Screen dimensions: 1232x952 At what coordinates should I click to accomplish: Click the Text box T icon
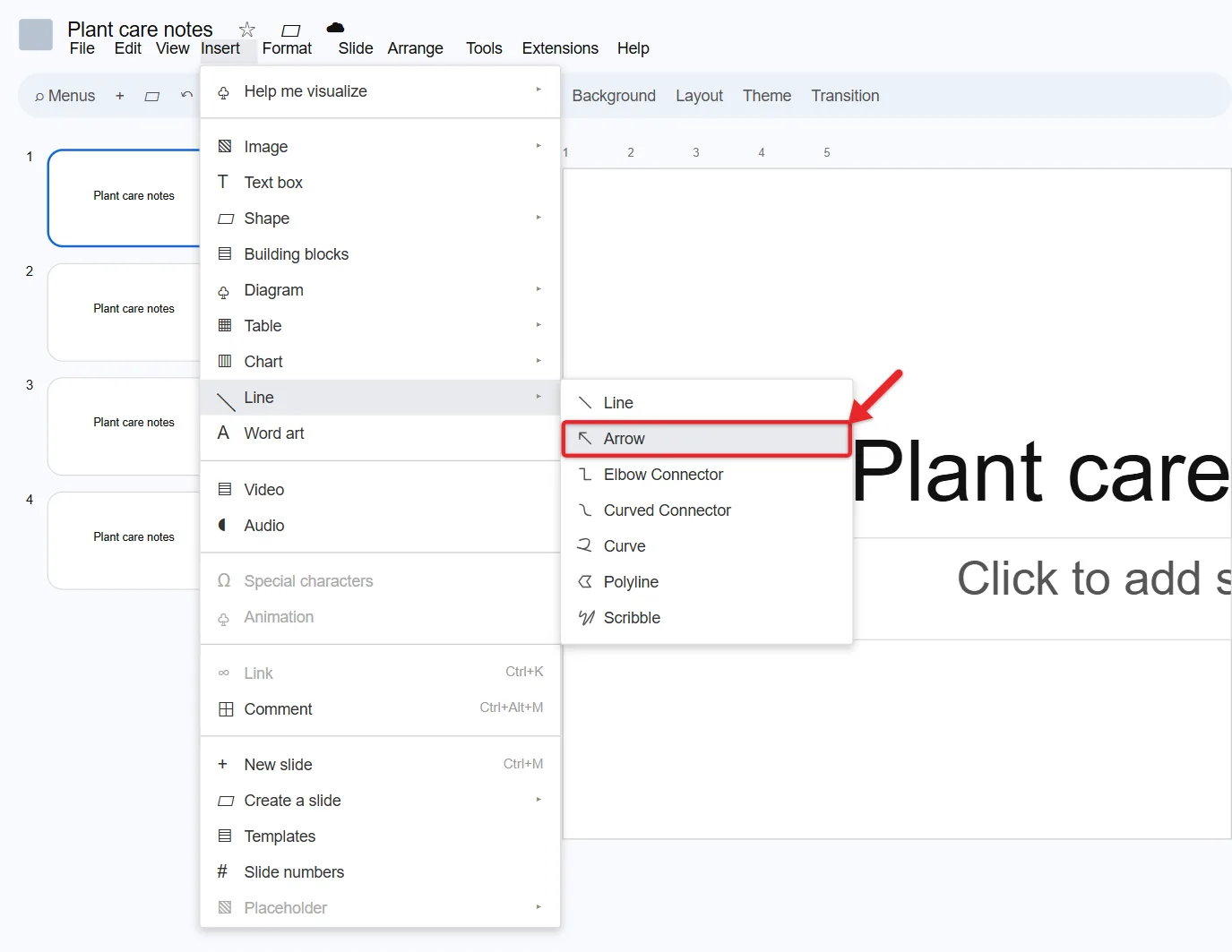pos(223,182)
